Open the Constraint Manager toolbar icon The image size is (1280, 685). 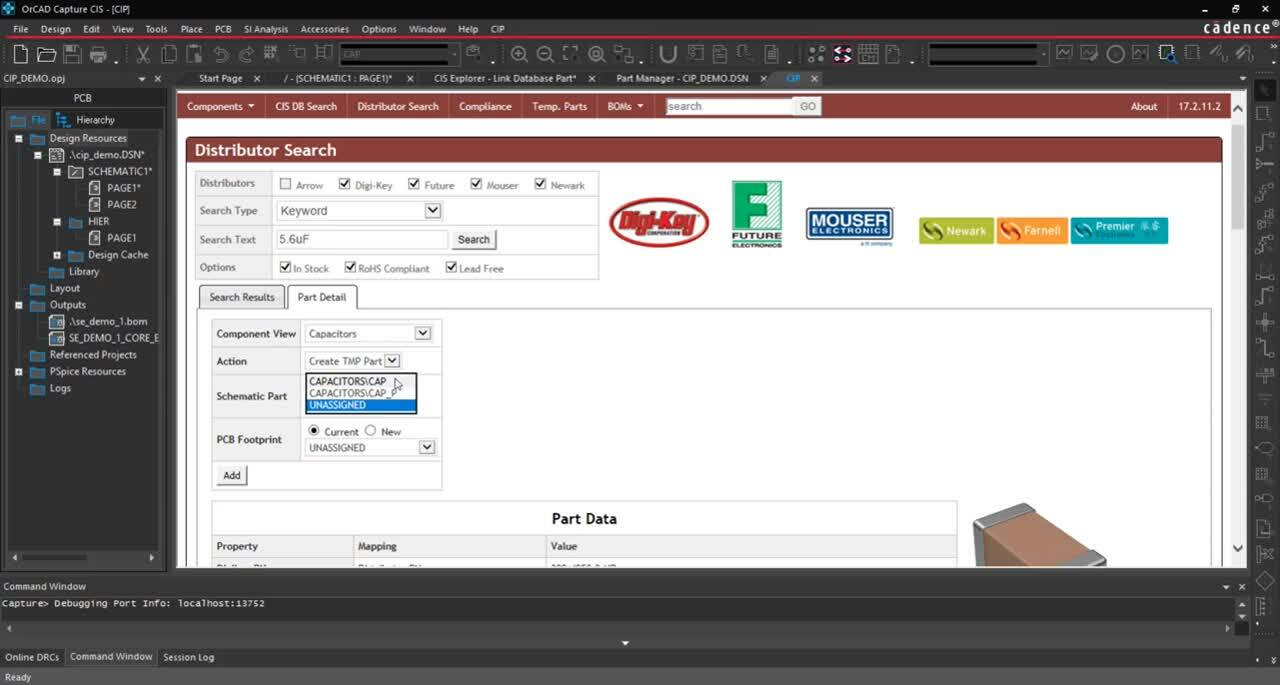[869, 54]
